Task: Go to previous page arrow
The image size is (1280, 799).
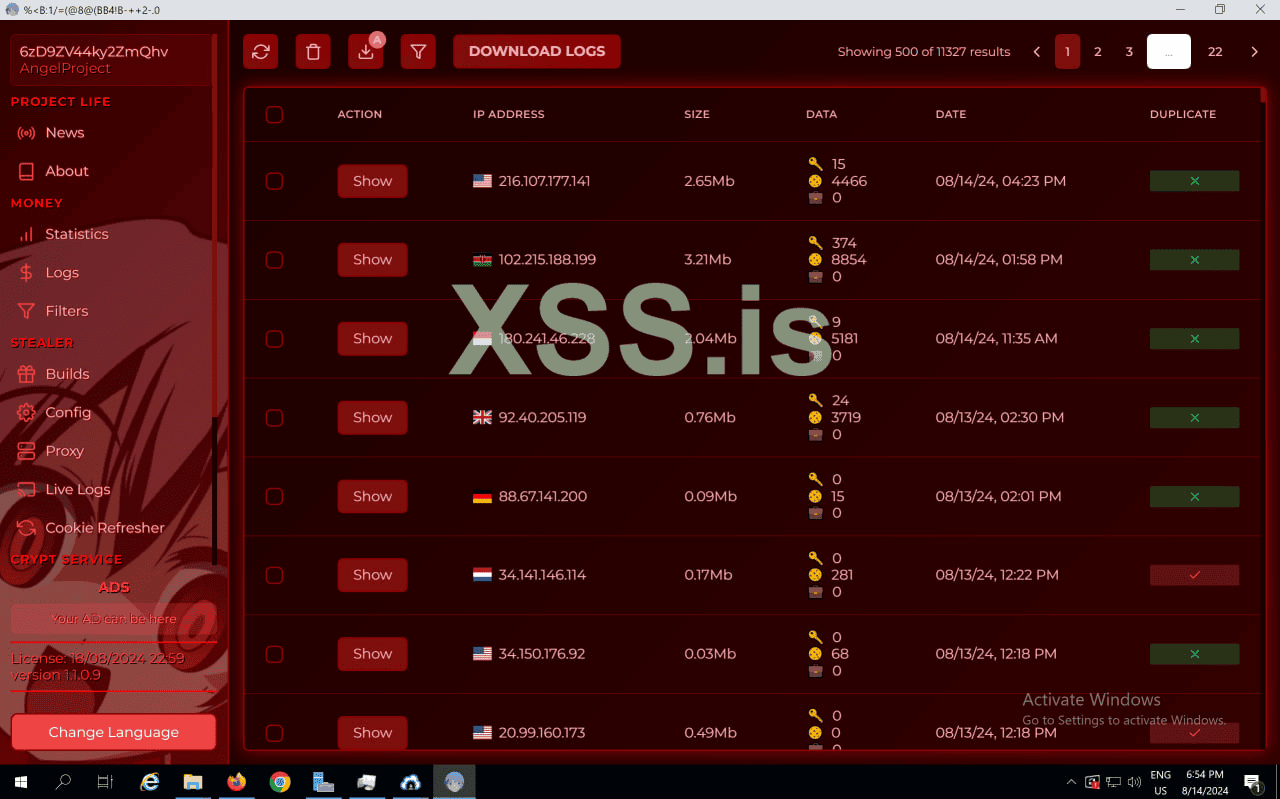Action: point(1037,52)
